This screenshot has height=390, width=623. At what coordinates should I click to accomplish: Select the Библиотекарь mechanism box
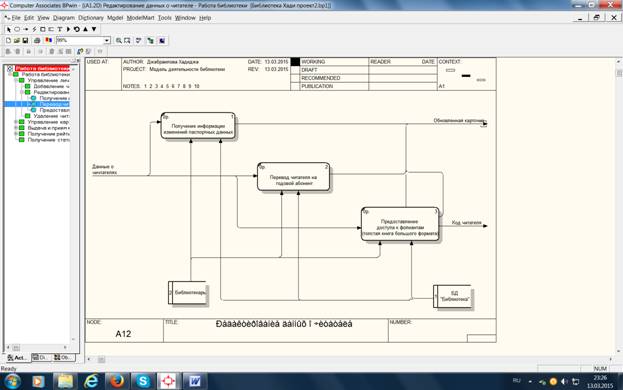(188, 293)
